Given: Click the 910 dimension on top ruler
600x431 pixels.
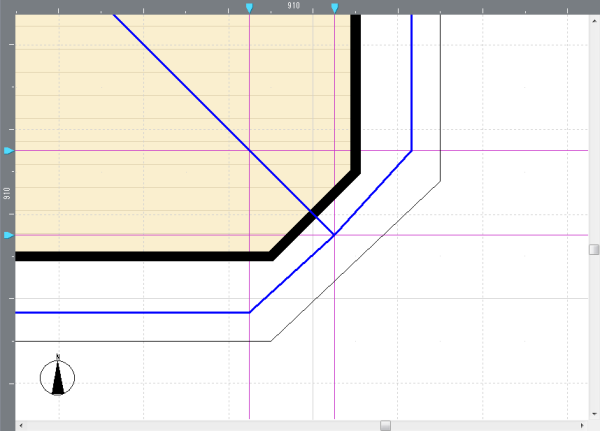Looking at the screenshot, I should [x=293, y=6].
